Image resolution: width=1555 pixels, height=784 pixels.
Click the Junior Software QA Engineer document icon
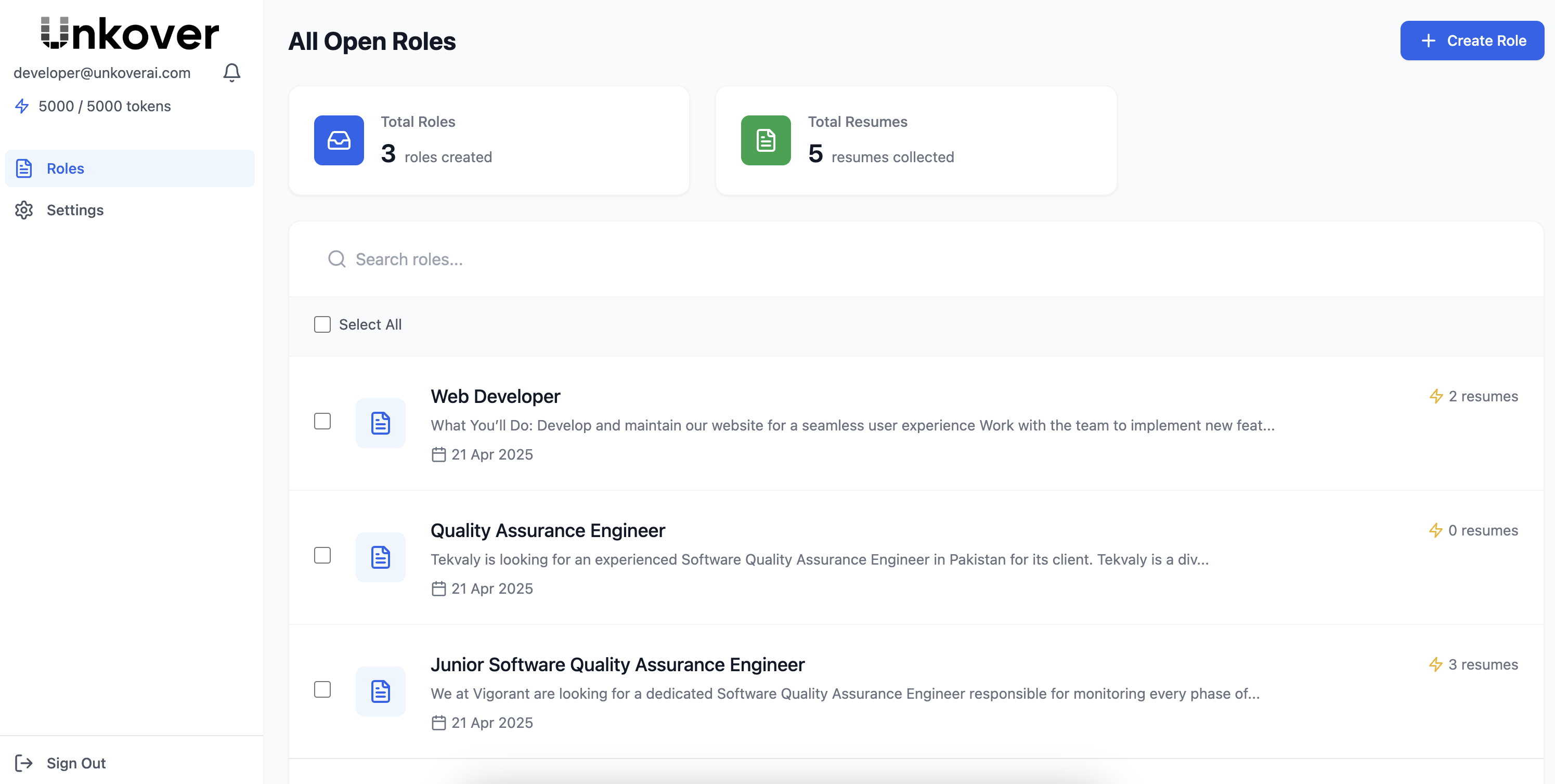(x=380, y=691)
